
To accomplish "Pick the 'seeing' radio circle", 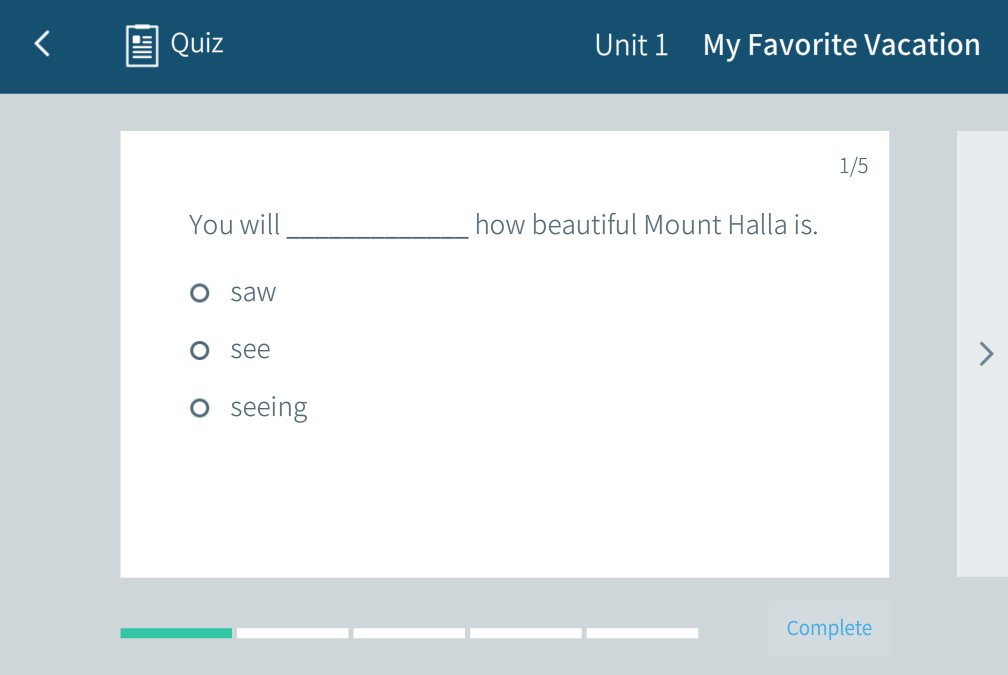I will (200, 408).
